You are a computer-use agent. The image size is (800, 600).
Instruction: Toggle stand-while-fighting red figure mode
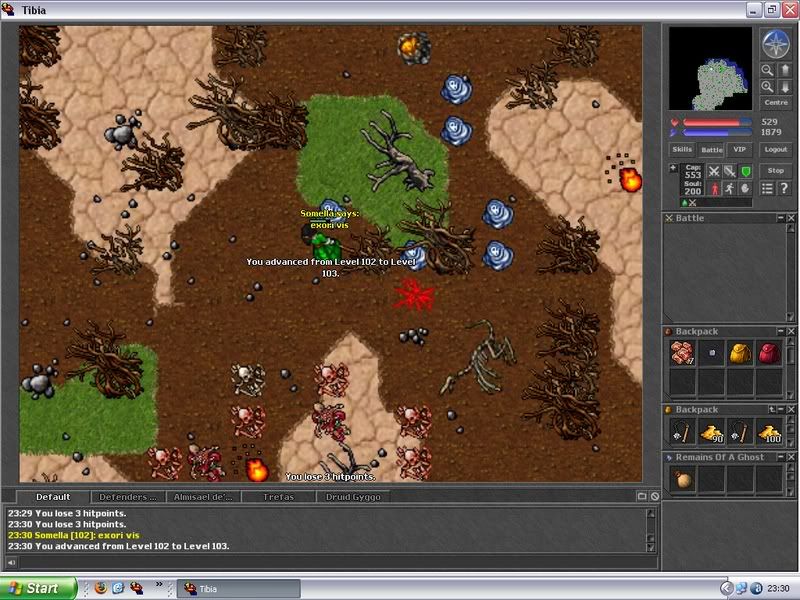[x=714, y=189]
